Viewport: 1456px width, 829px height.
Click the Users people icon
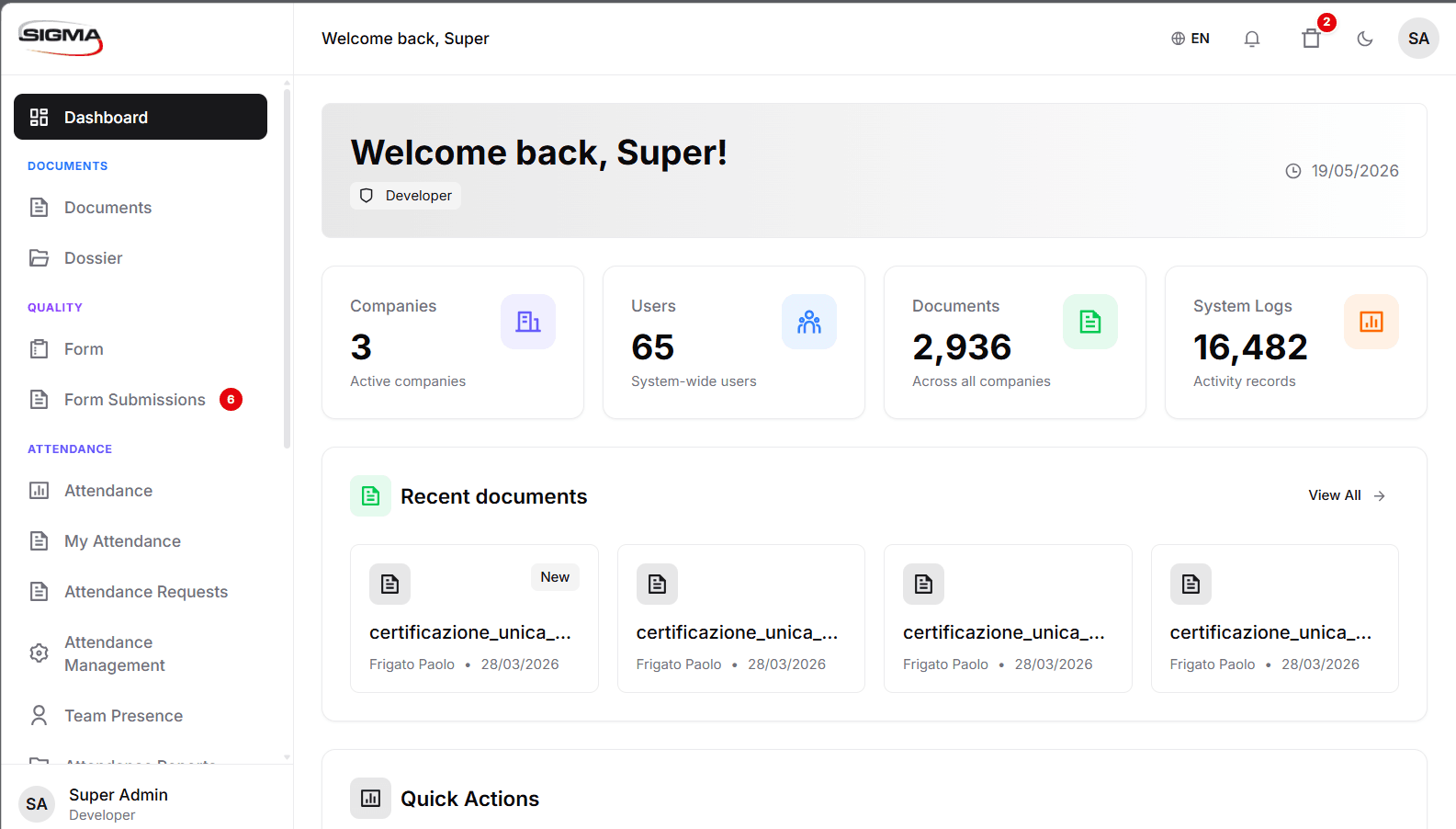pos(809,322)
